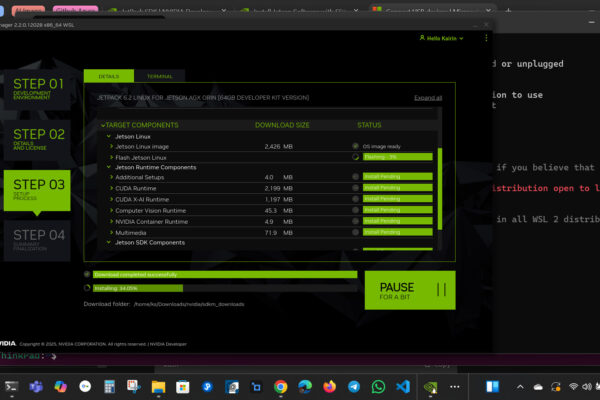
Task: Open Google Chrome from the taskbar
Action: point(281,386)
